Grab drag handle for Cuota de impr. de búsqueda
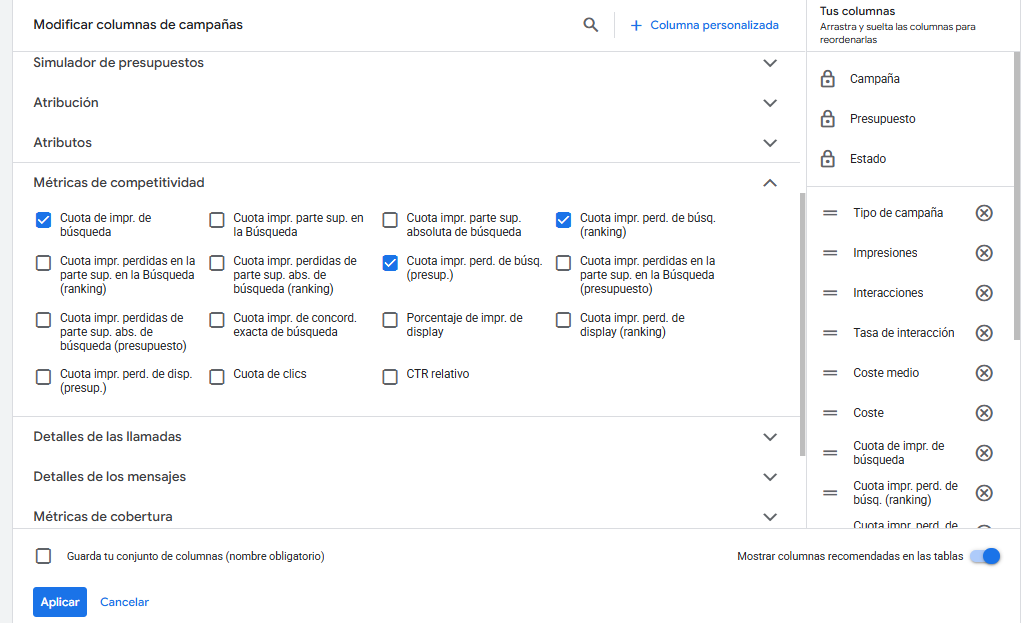This screenshot has width=1021, height=623. click(830, 453)
